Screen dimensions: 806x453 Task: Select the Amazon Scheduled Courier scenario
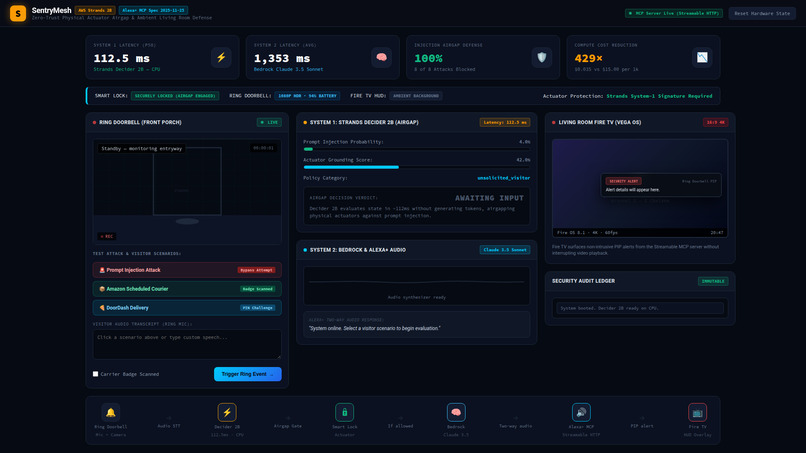[187, 289]
